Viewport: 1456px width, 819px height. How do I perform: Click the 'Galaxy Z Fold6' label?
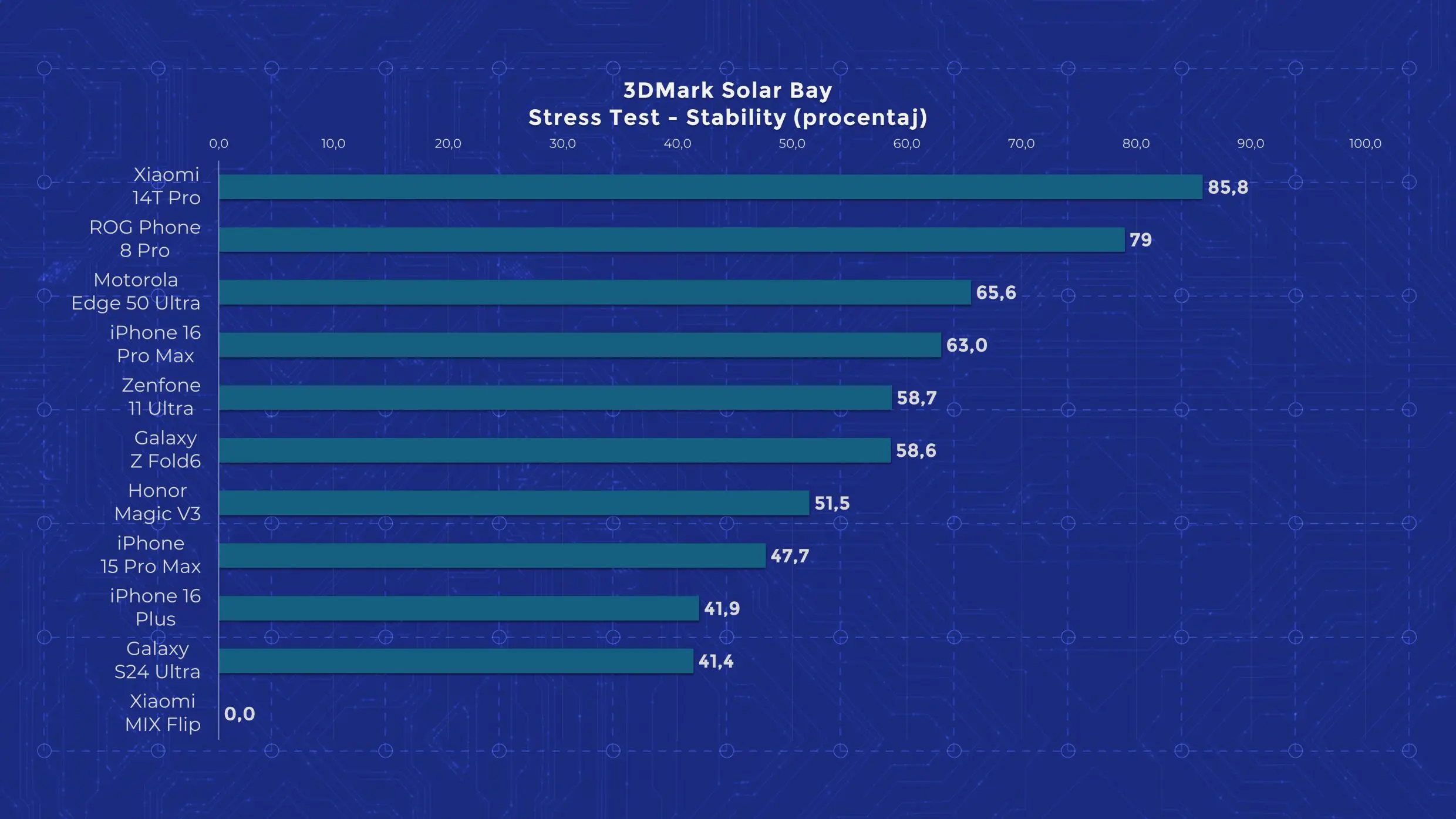[166, 450]
